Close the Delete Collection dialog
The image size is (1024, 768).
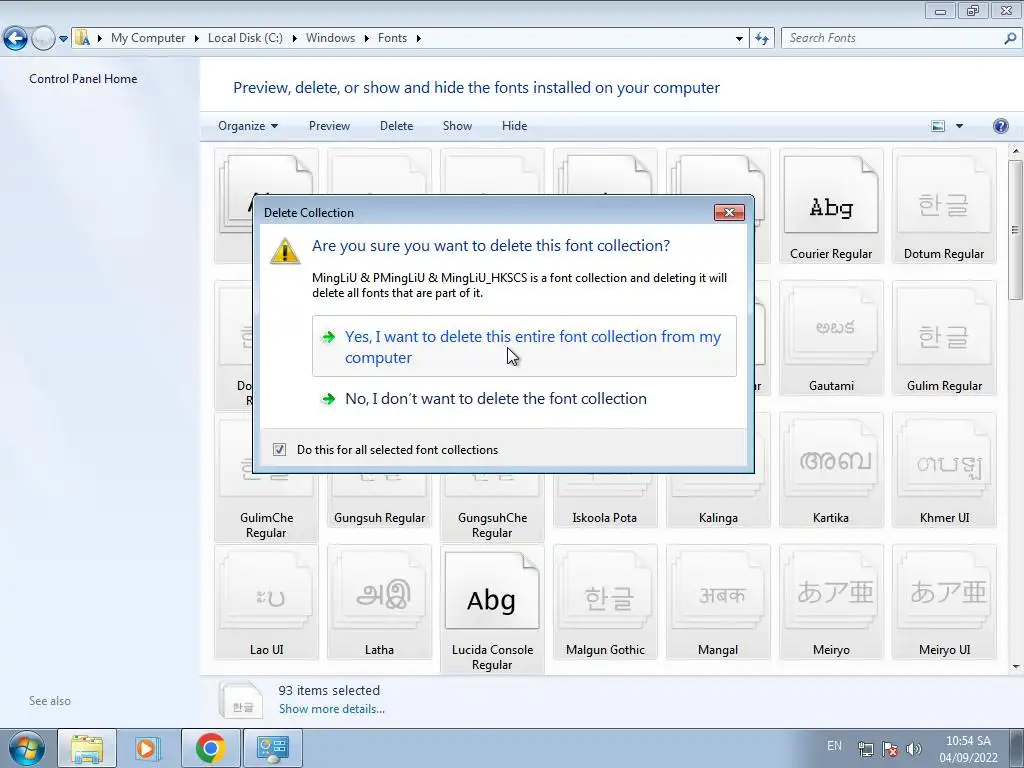click(729, 212)
